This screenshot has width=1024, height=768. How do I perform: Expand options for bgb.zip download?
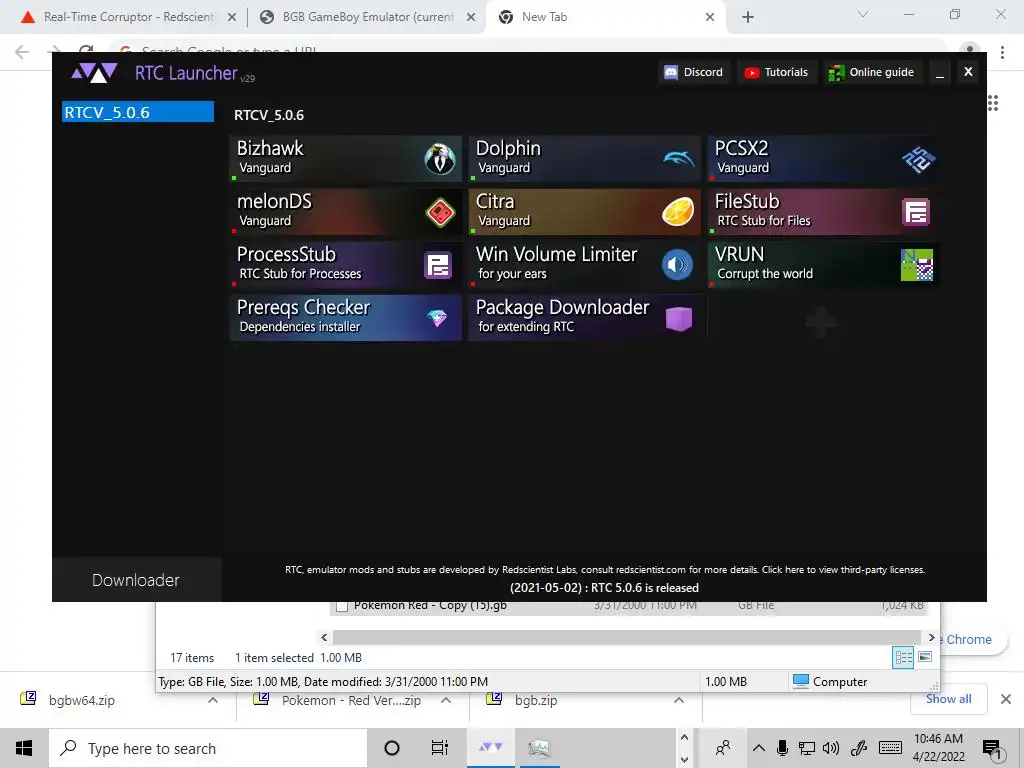click(679, 700)
